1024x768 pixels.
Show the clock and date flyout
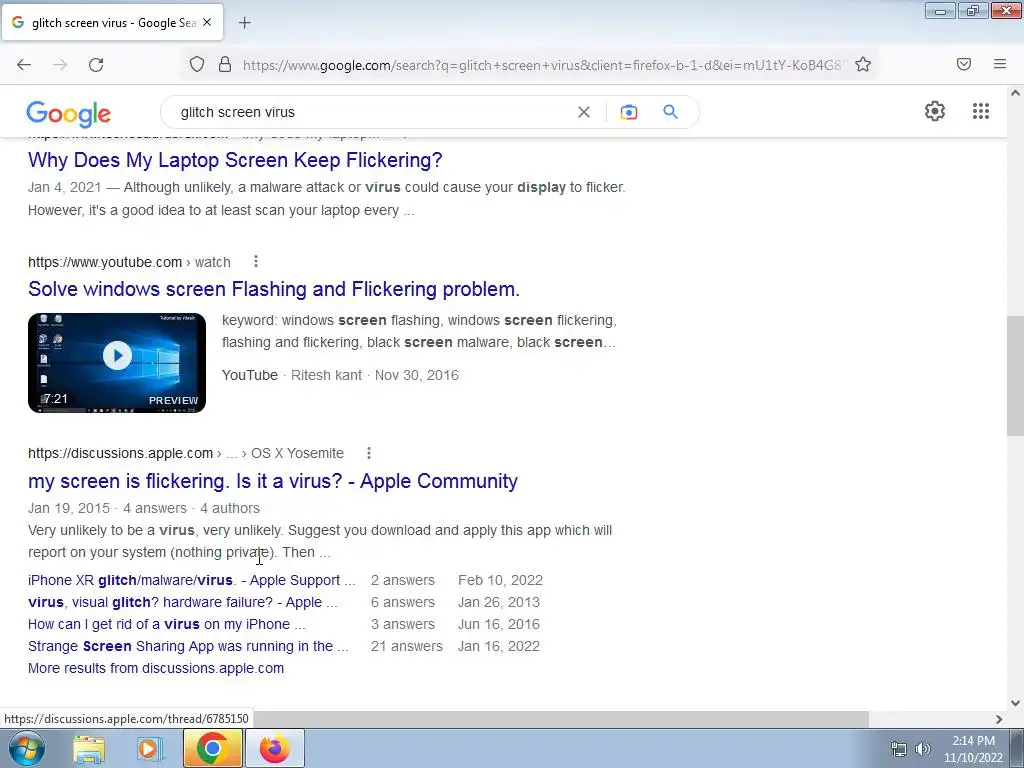coord(973,749)
